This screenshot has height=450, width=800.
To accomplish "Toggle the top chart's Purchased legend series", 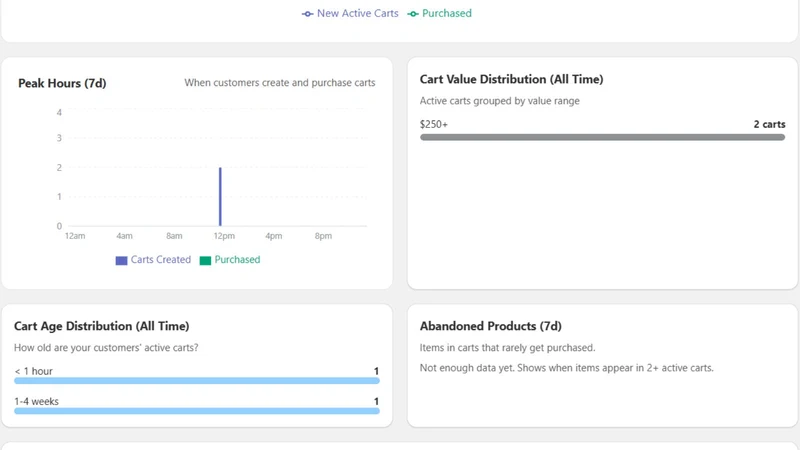I will point(439,13).
